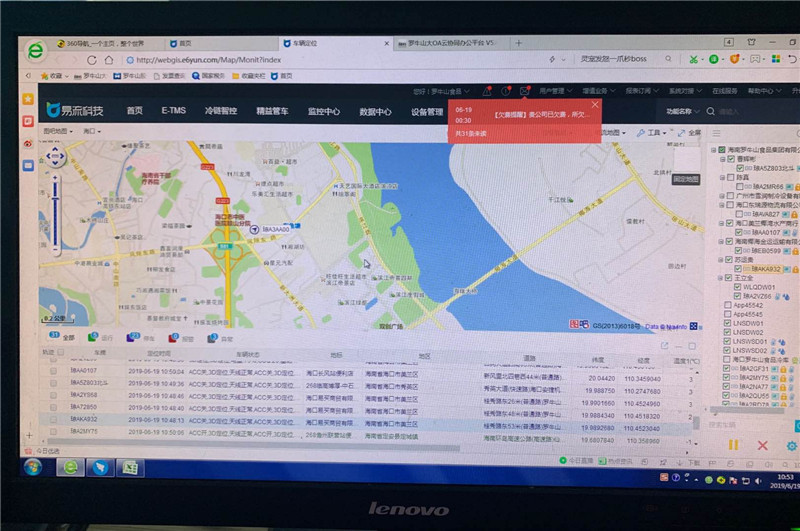
Task: Click the orange pause icon
Action: click(733, 444)
